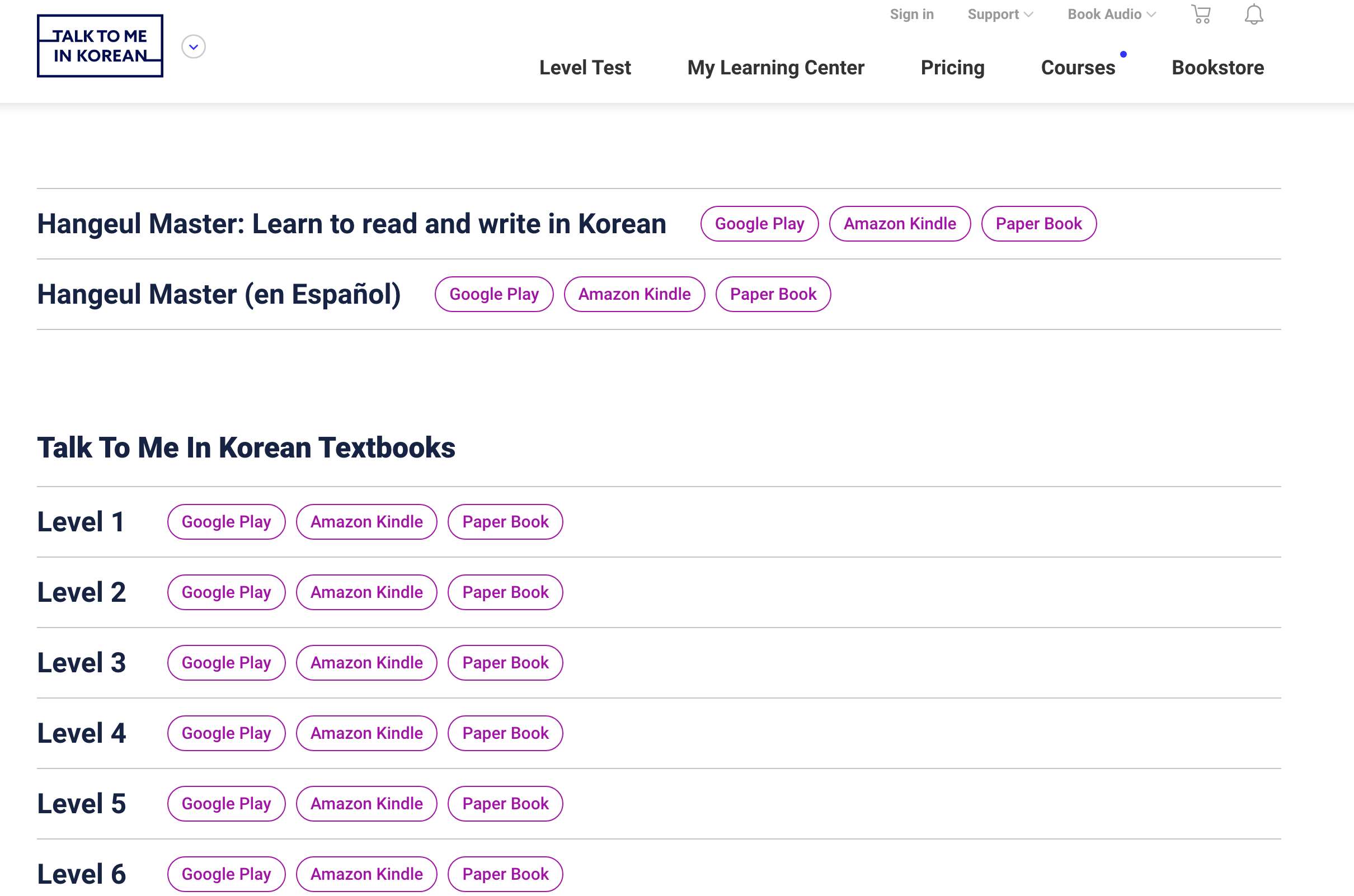Viewport: 1354px width, 896px height.
Task: Click the Level 3 row label
Action: (81, 663)
